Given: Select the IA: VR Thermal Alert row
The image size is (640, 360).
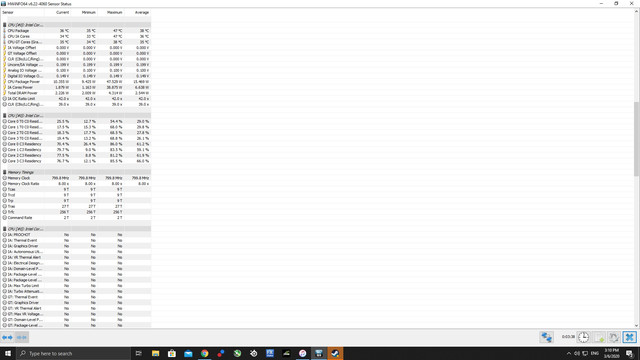Looking at the screenshot, I should (x=76, y=257).
